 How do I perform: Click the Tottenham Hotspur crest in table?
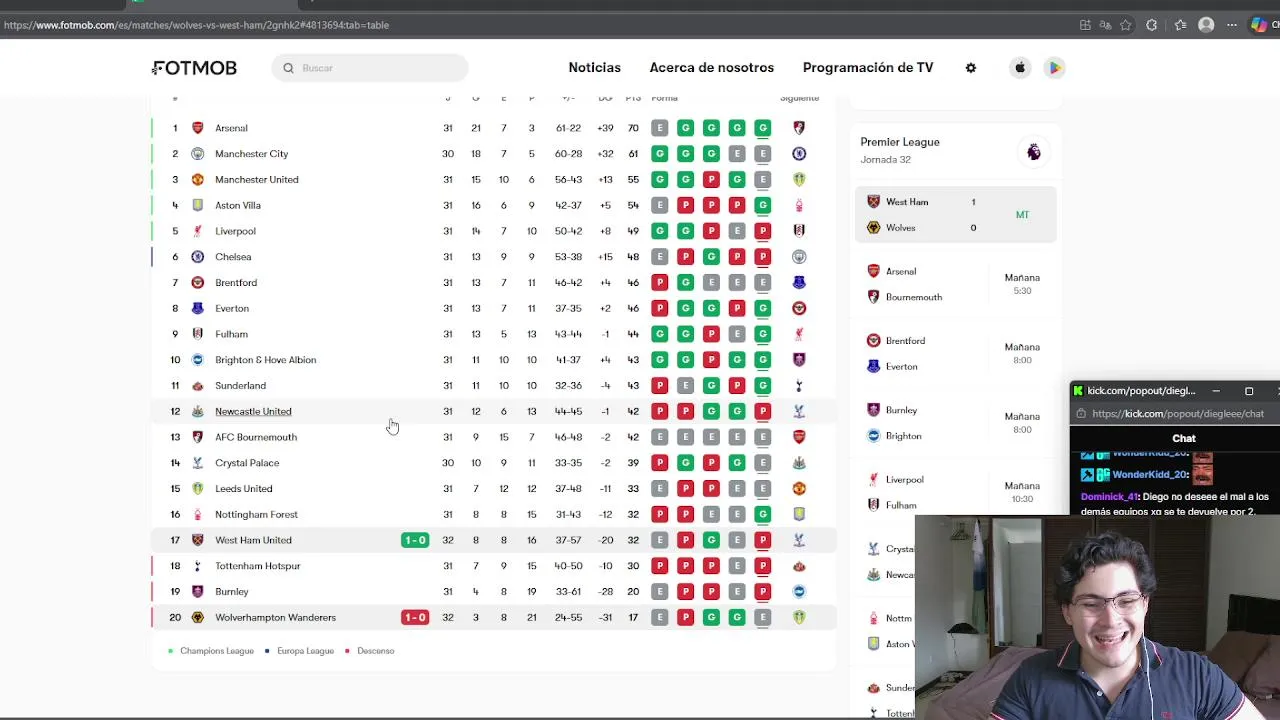(197, 566)
